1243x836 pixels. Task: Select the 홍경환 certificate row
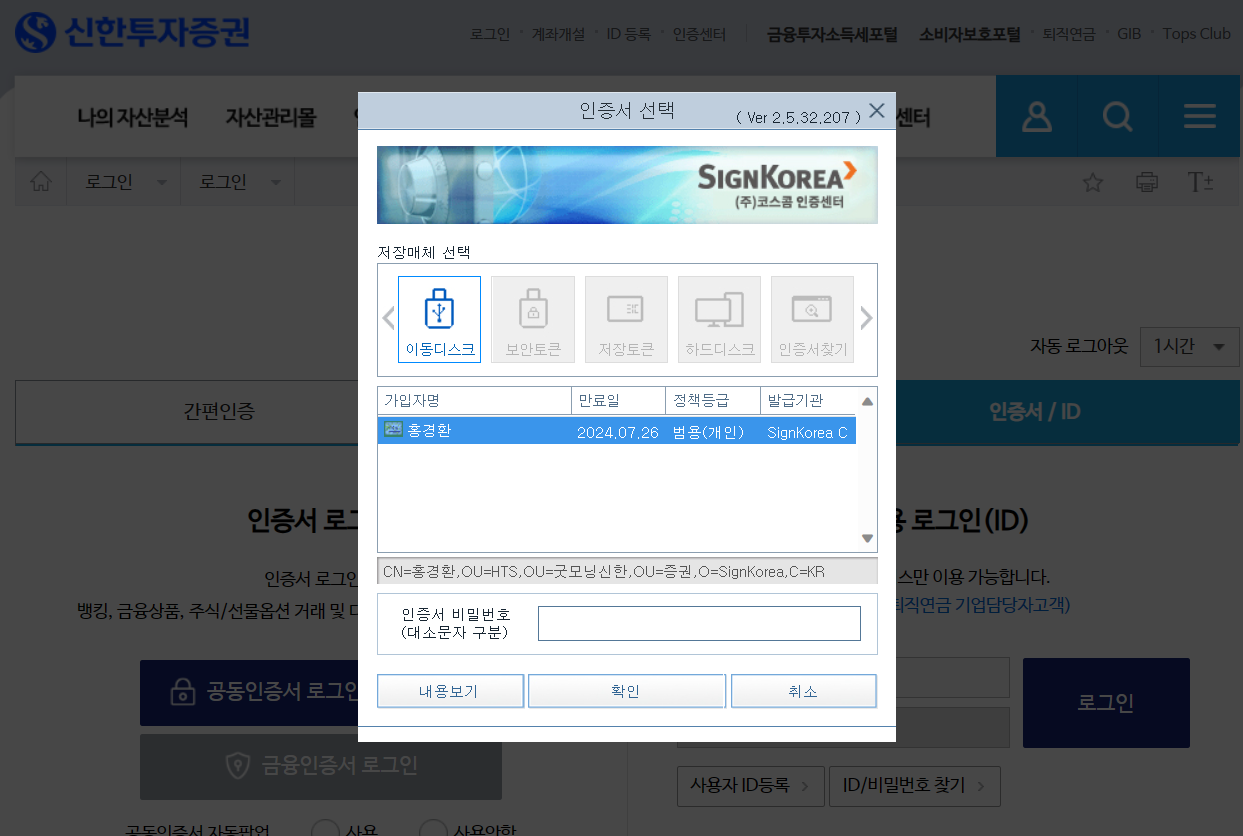[616, 431]
